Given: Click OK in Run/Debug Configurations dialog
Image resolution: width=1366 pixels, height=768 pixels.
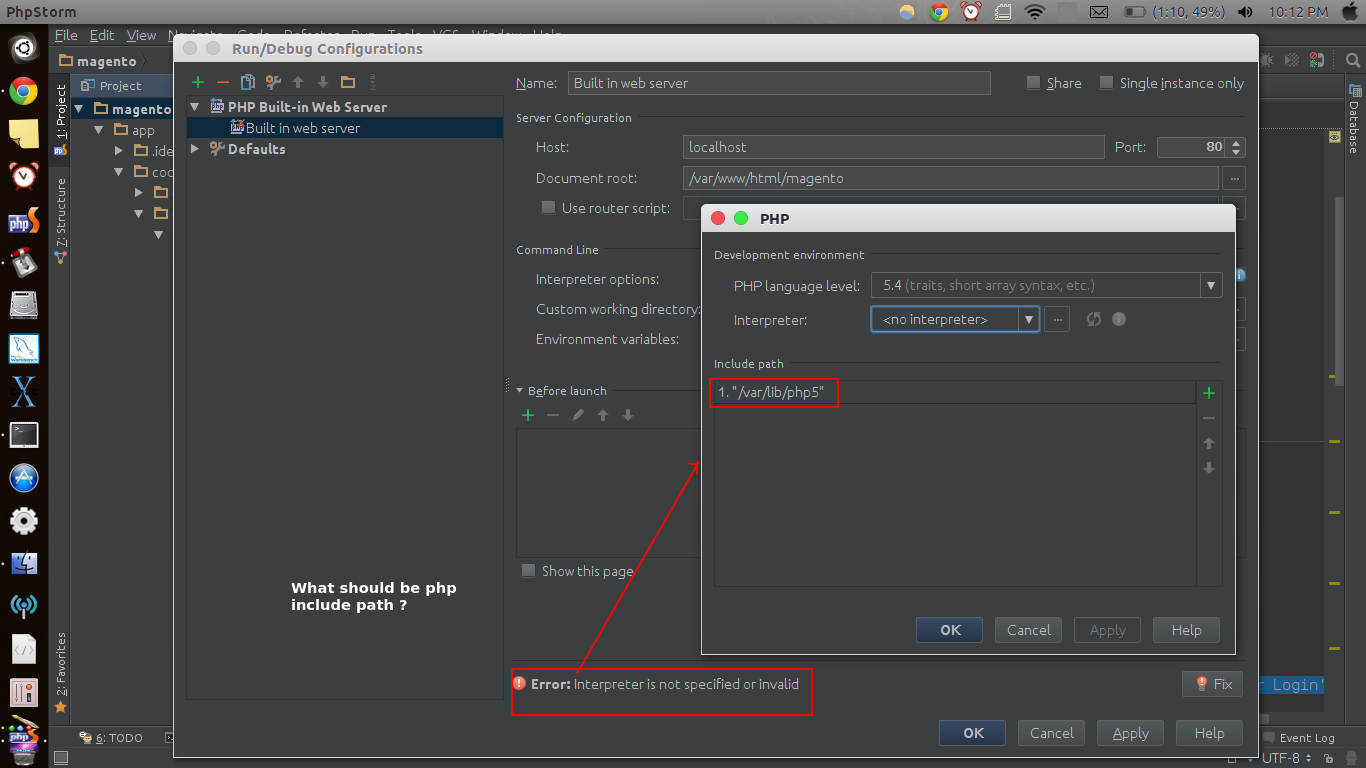Looking at the screenshot, I should (x=973, y=733).
